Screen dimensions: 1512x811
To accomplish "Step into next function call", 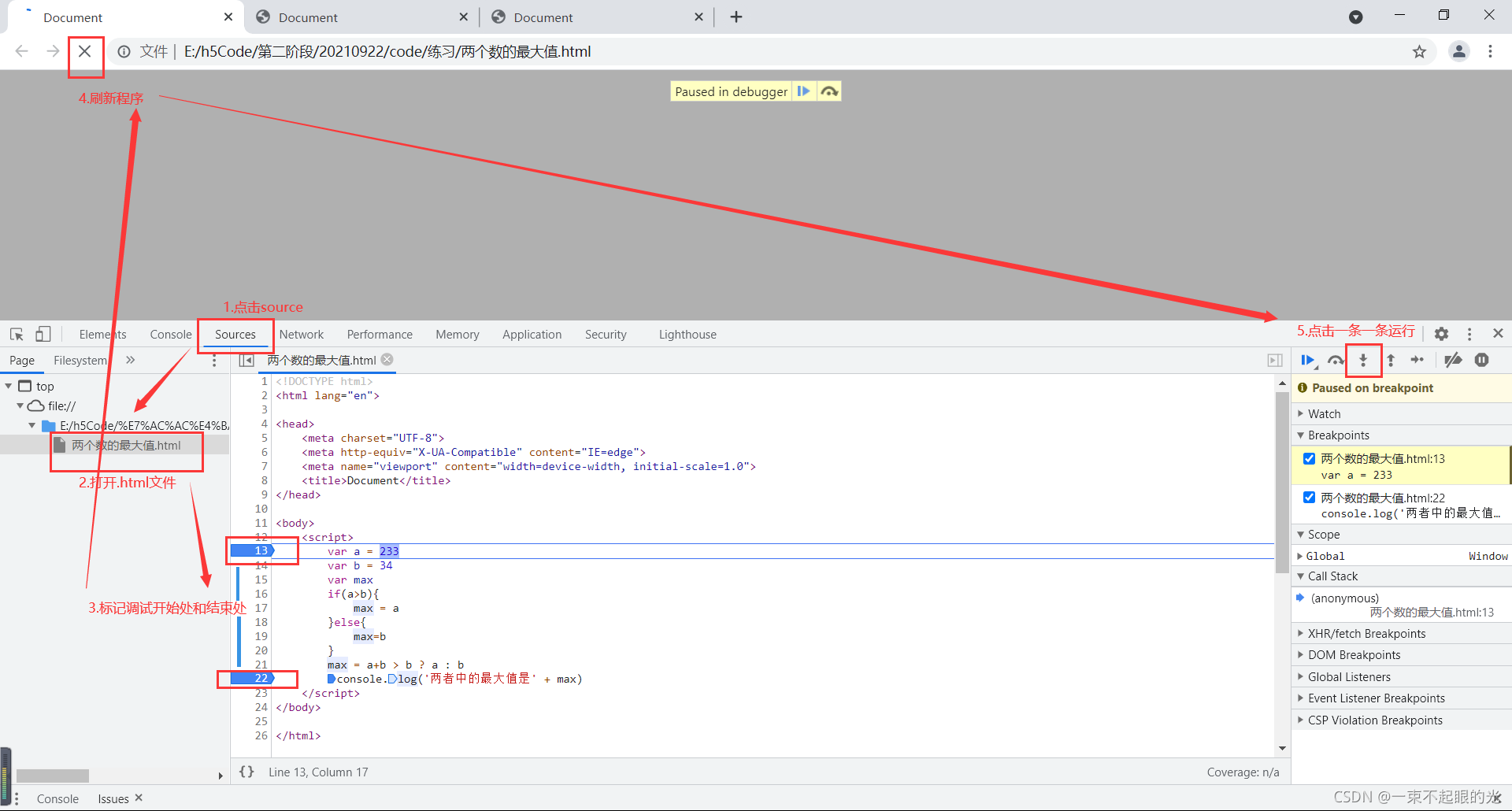I will point(1363,361).
